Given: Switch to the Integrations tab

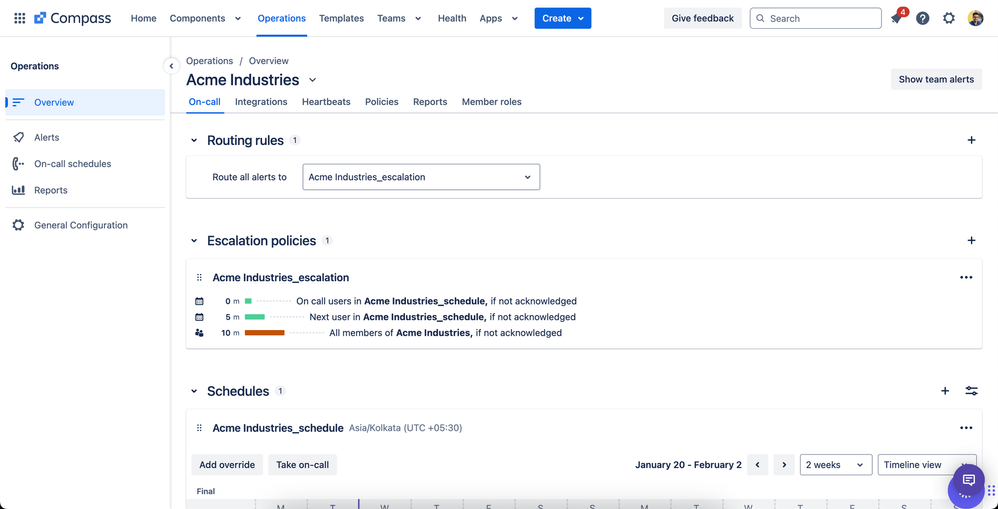Looking at the screenshot, I should 261,102.
